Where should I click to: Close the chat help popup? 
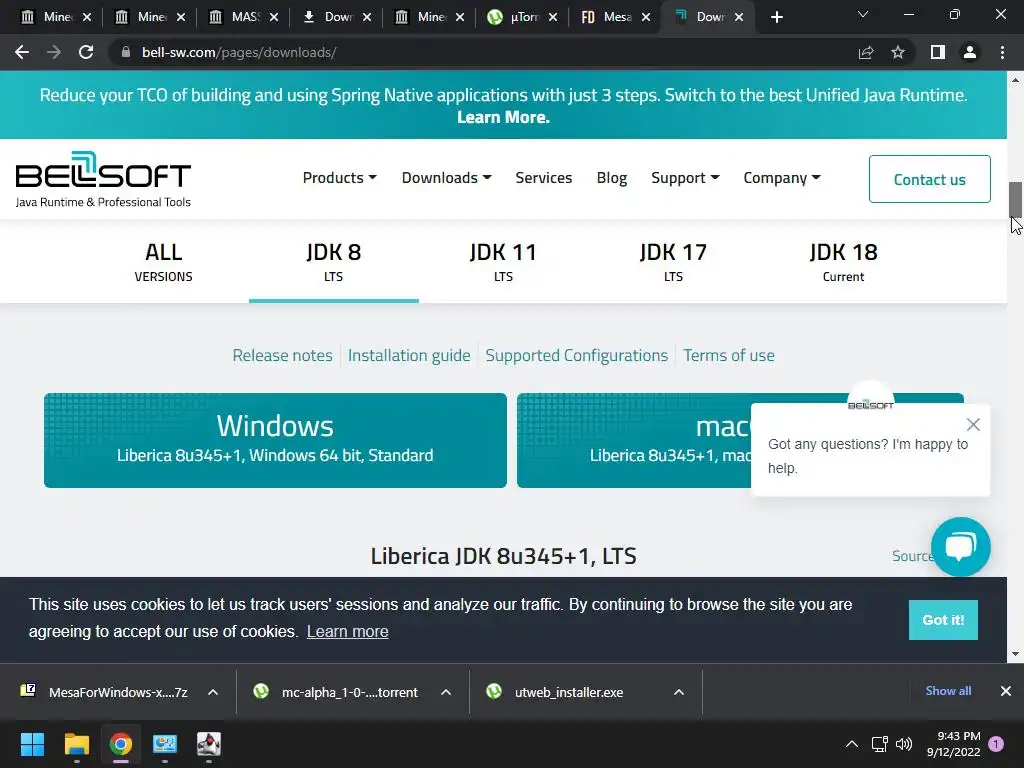coord(973,424)
